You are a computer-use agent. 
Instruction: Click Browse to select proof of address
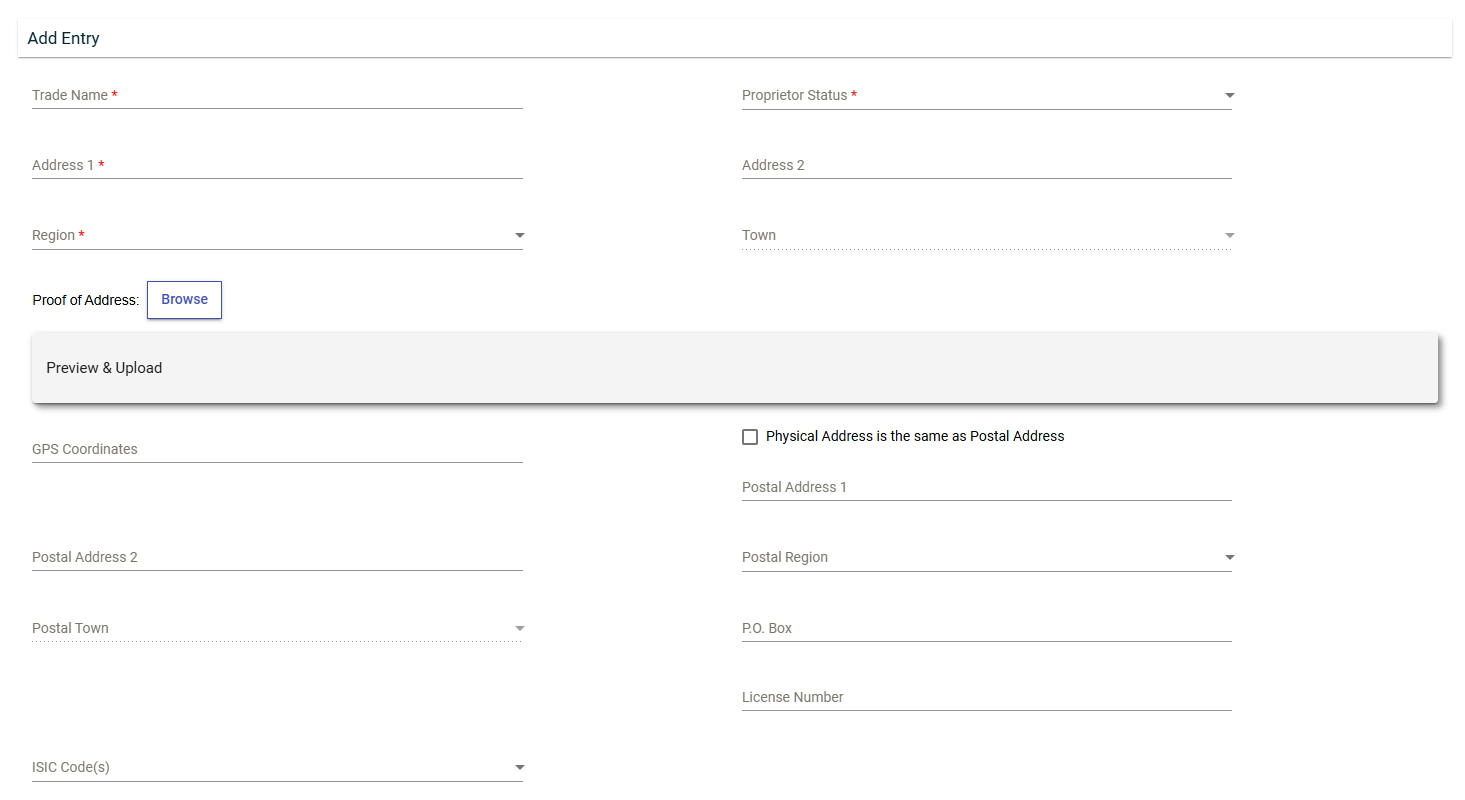(x=184, y=300)
